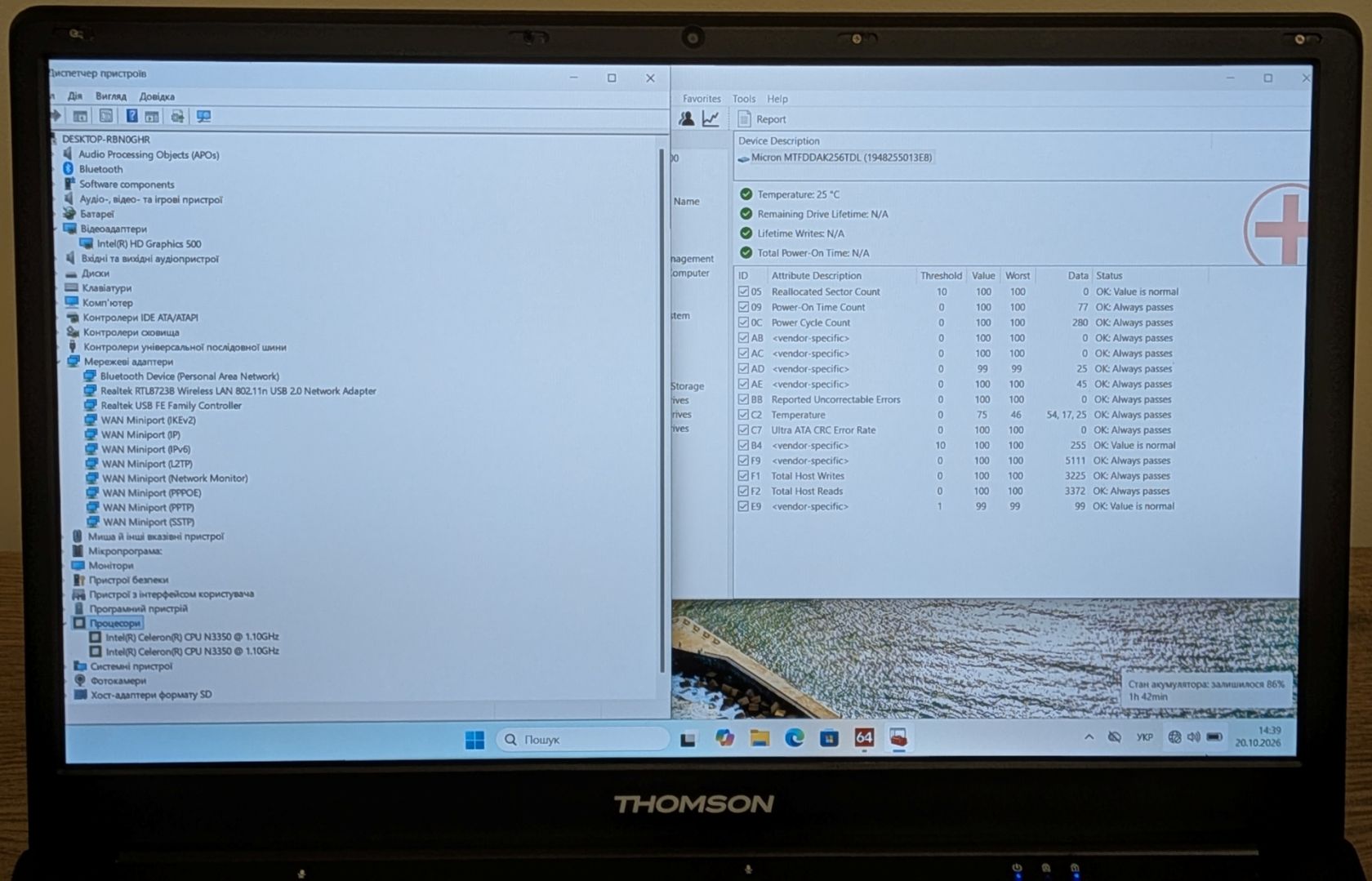
Task: Uncheck the 09 Power-On Time Count checkbox
Action: pos(743,307)
